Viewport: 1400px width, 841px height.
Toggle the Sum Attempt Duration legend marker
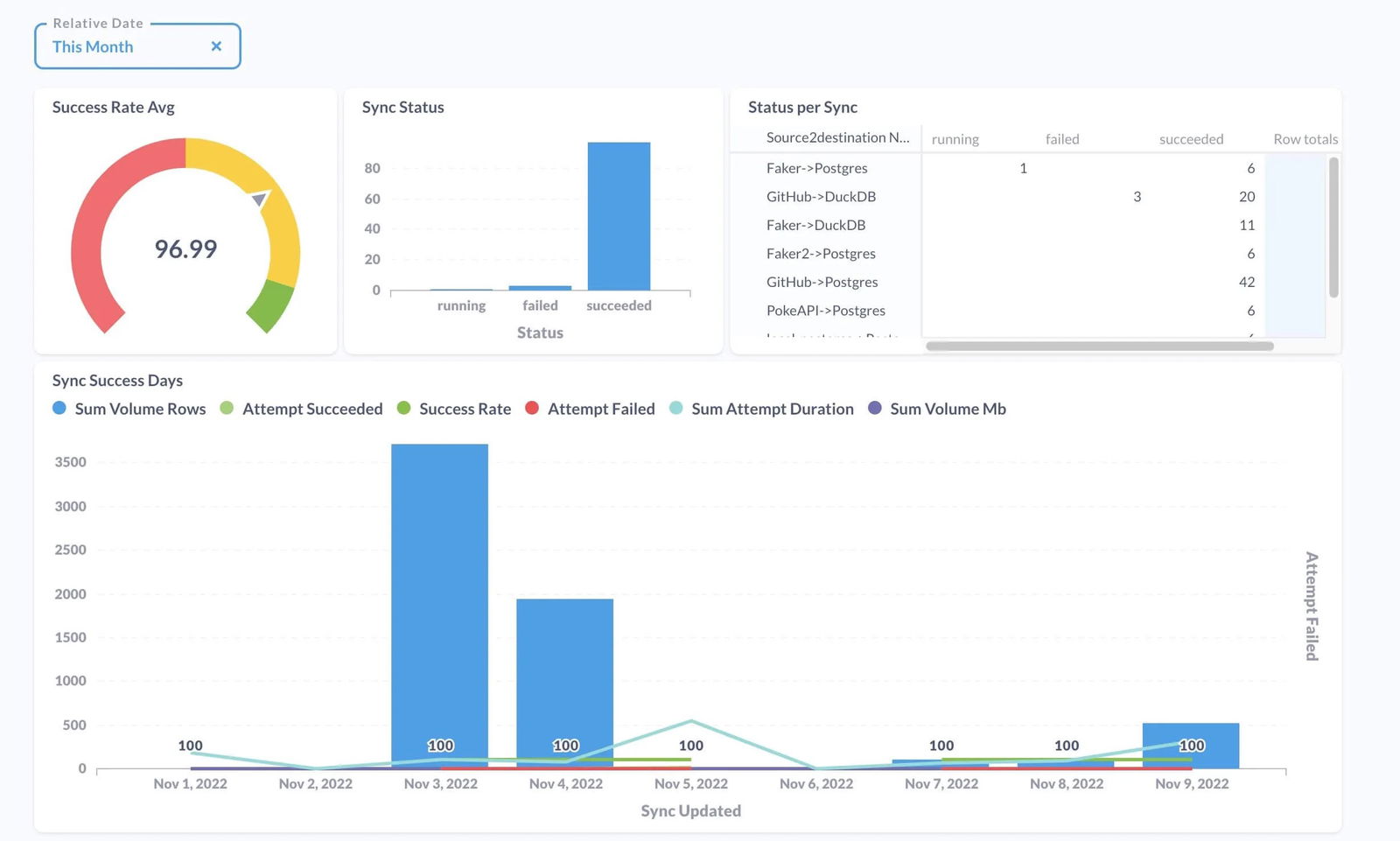click(x=675, y=409)
